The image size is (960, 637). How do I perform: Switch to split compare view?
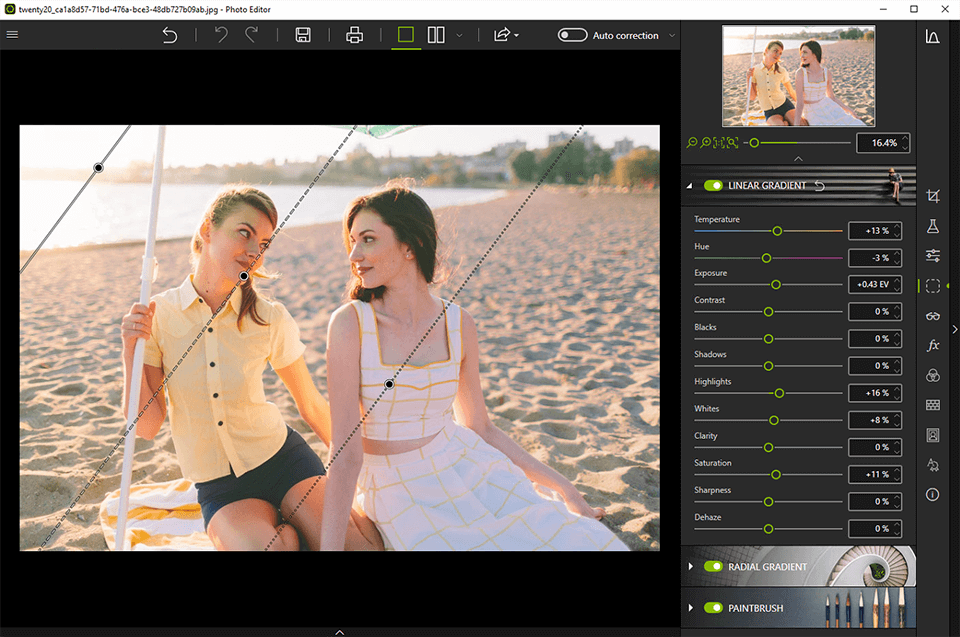coord(436,35)
